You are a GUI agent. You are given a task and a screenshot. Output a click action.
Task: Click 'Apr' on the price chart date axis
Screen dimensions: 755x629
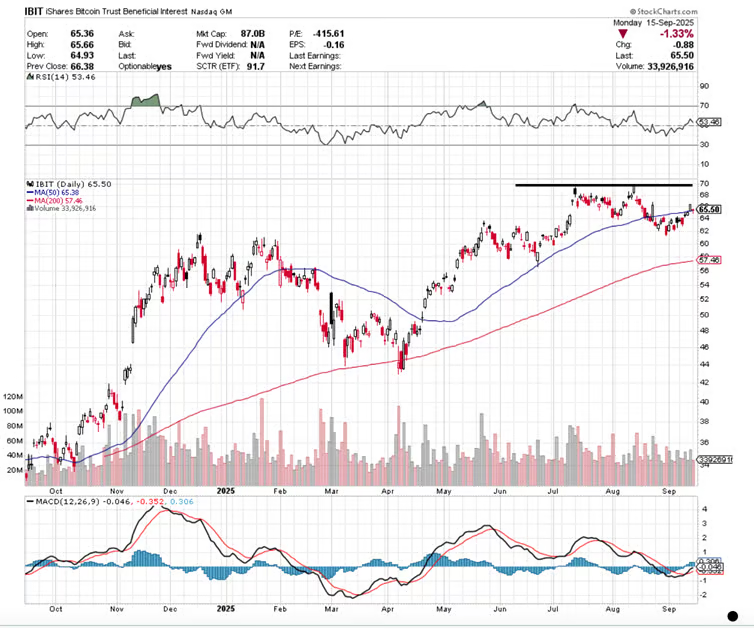pos(388,491)
